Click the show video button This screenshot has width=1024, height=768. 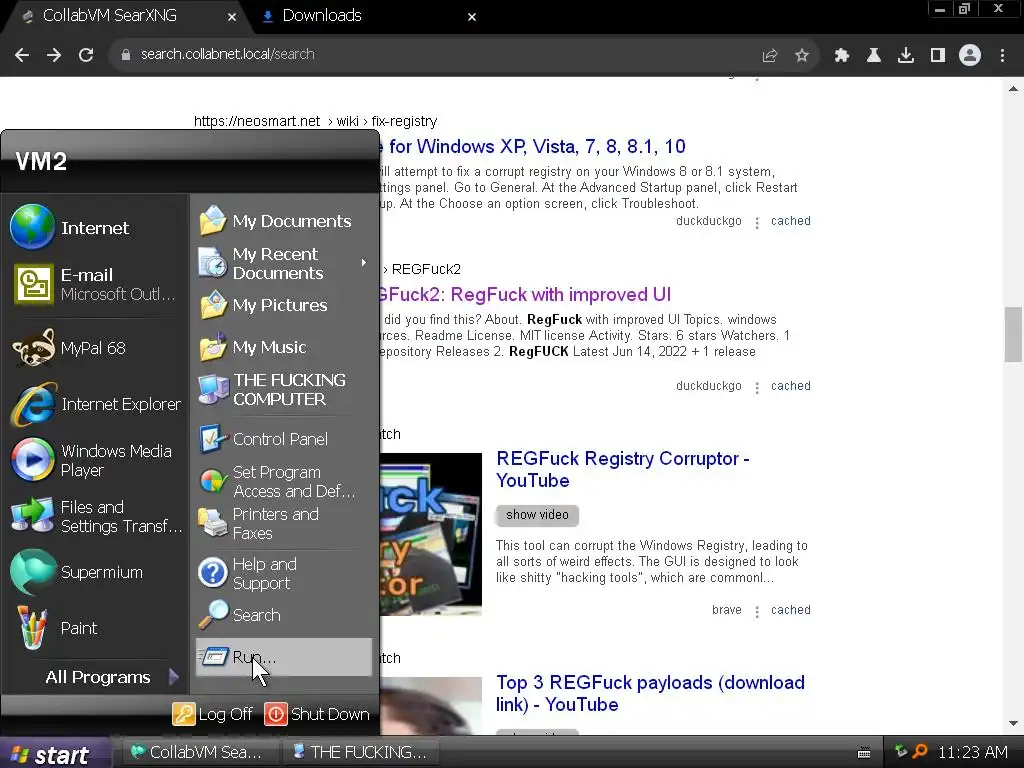coord(537,515)
